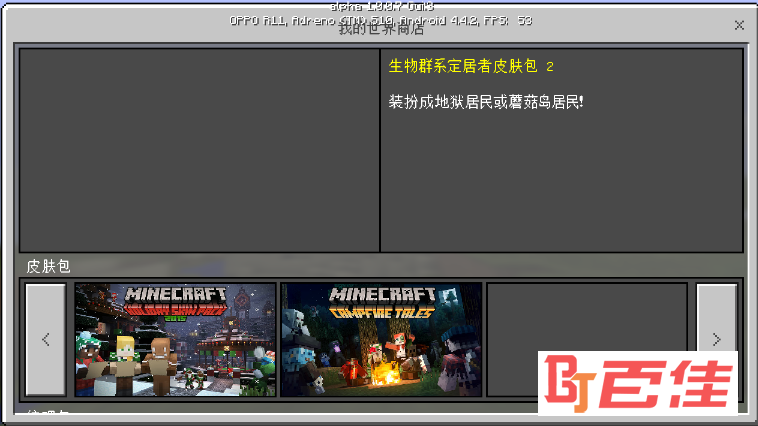758x426 pixels.
Task: Click the 我的世界商店 window title
Action: tap(381, 29)
